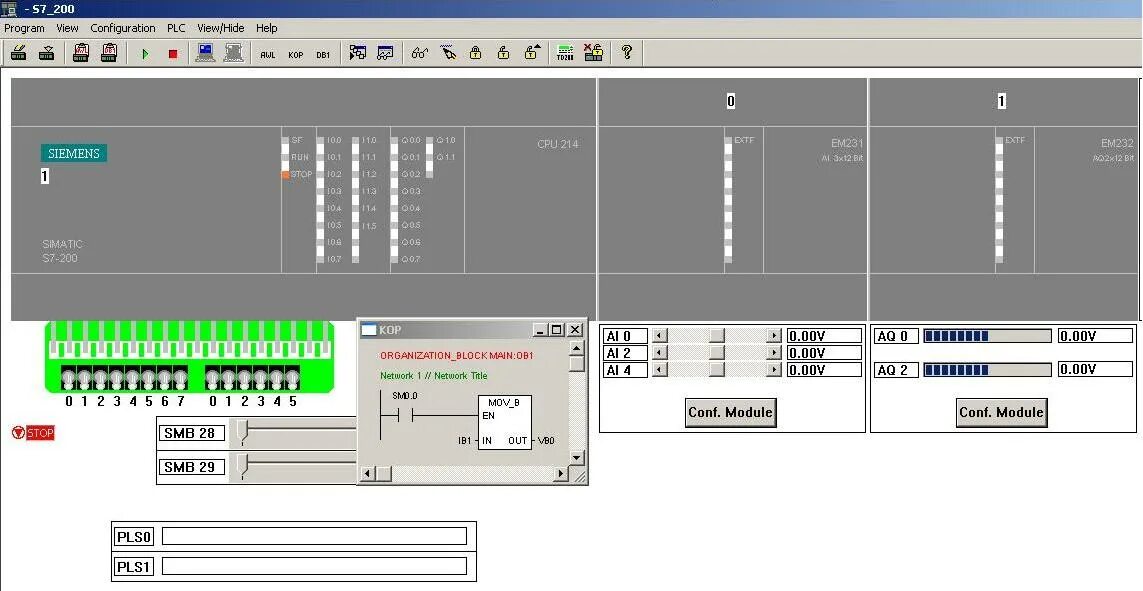The image size is (1143, 591).
Task: Toggle input switch 5 in right six-switch bank
Action: pyautogui.click(x=292, y=379)
